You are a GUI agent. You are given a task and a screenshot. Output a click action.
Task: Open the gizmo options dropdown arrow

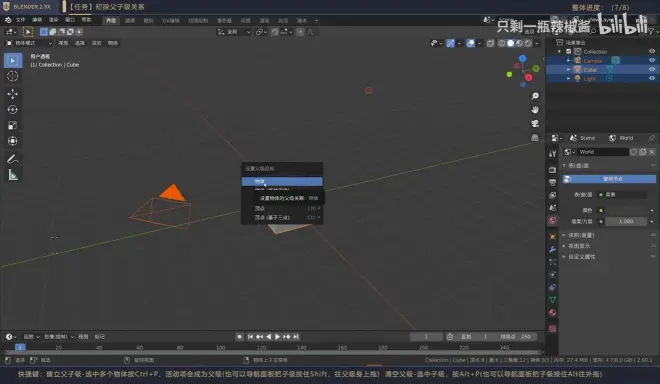459,43
